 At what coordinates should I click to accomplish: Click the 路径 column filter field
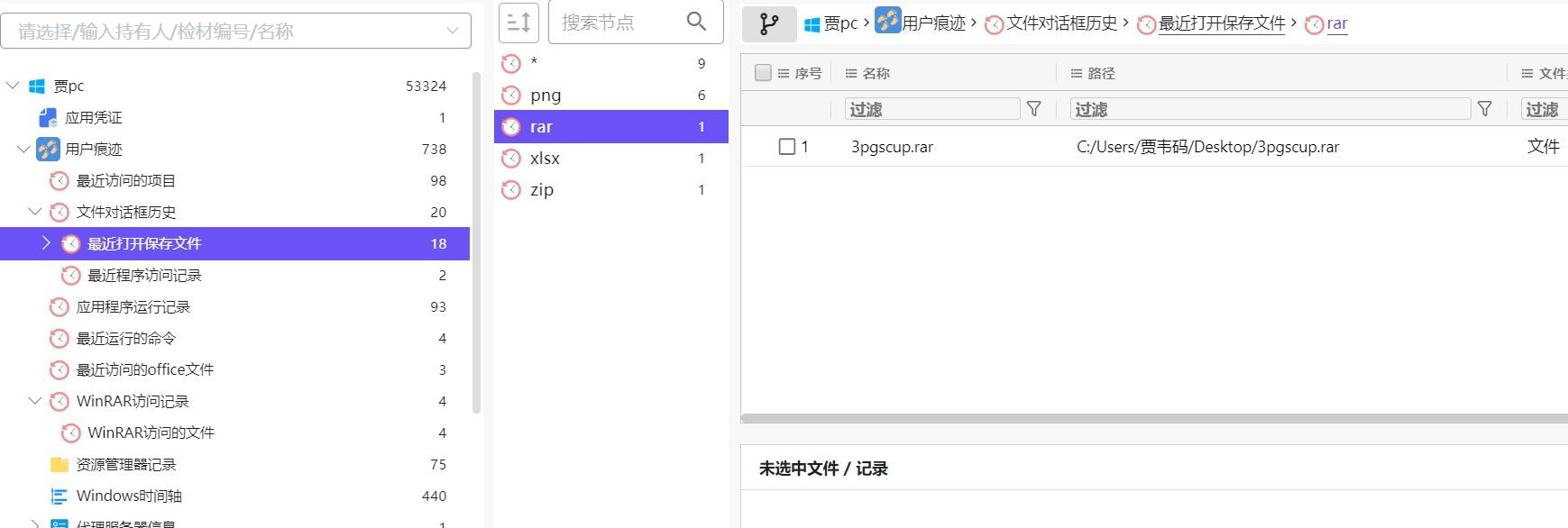coord(1270,109)
